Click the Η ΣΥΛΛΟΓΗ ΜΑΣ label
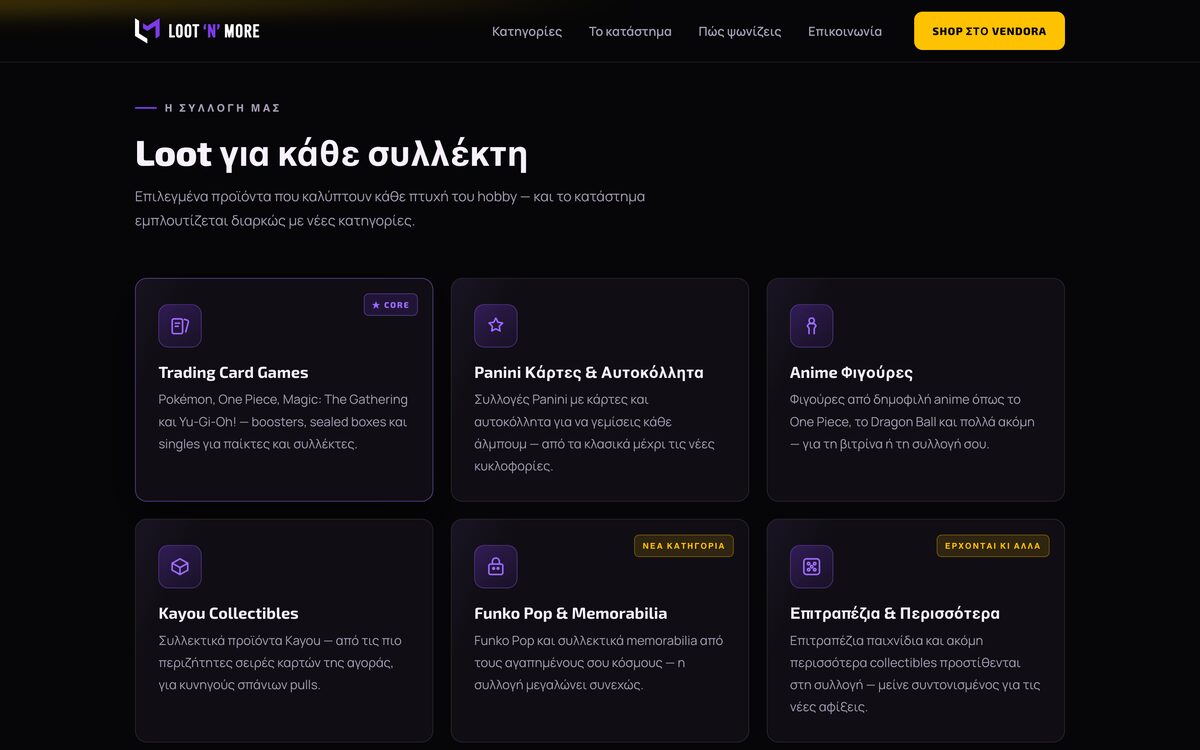Viewport: 1200px width, 750px height. pyautogui.click(x=223, y=108)
